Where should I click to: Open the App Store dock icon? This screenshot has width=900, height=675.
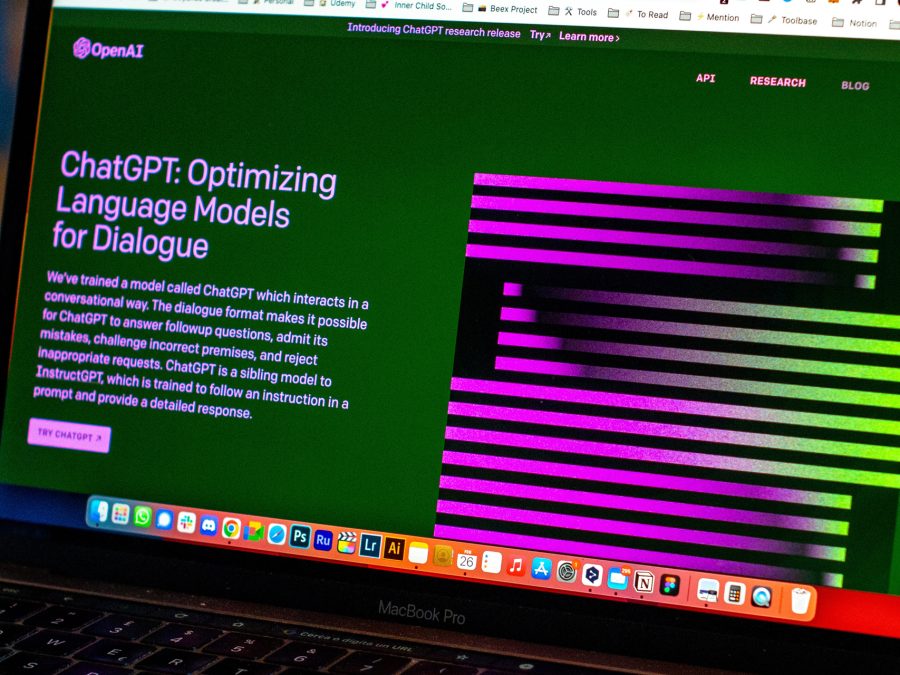pyautogui.click(x=541, y=569)
